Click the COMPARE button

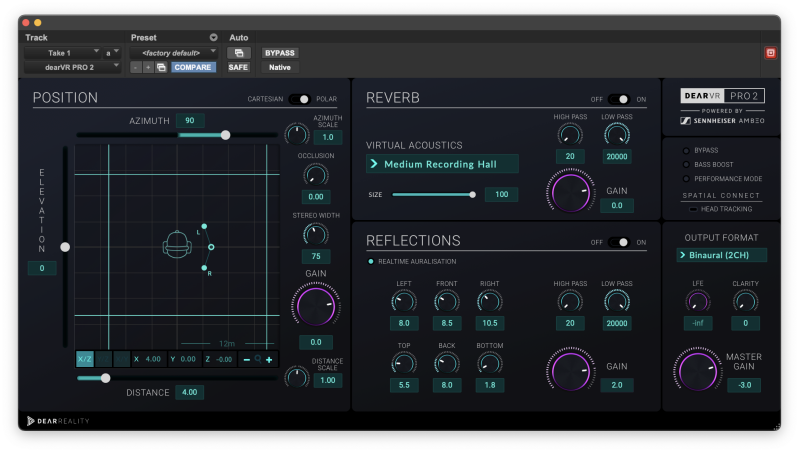pyautogui.click(x=193, y=67)
